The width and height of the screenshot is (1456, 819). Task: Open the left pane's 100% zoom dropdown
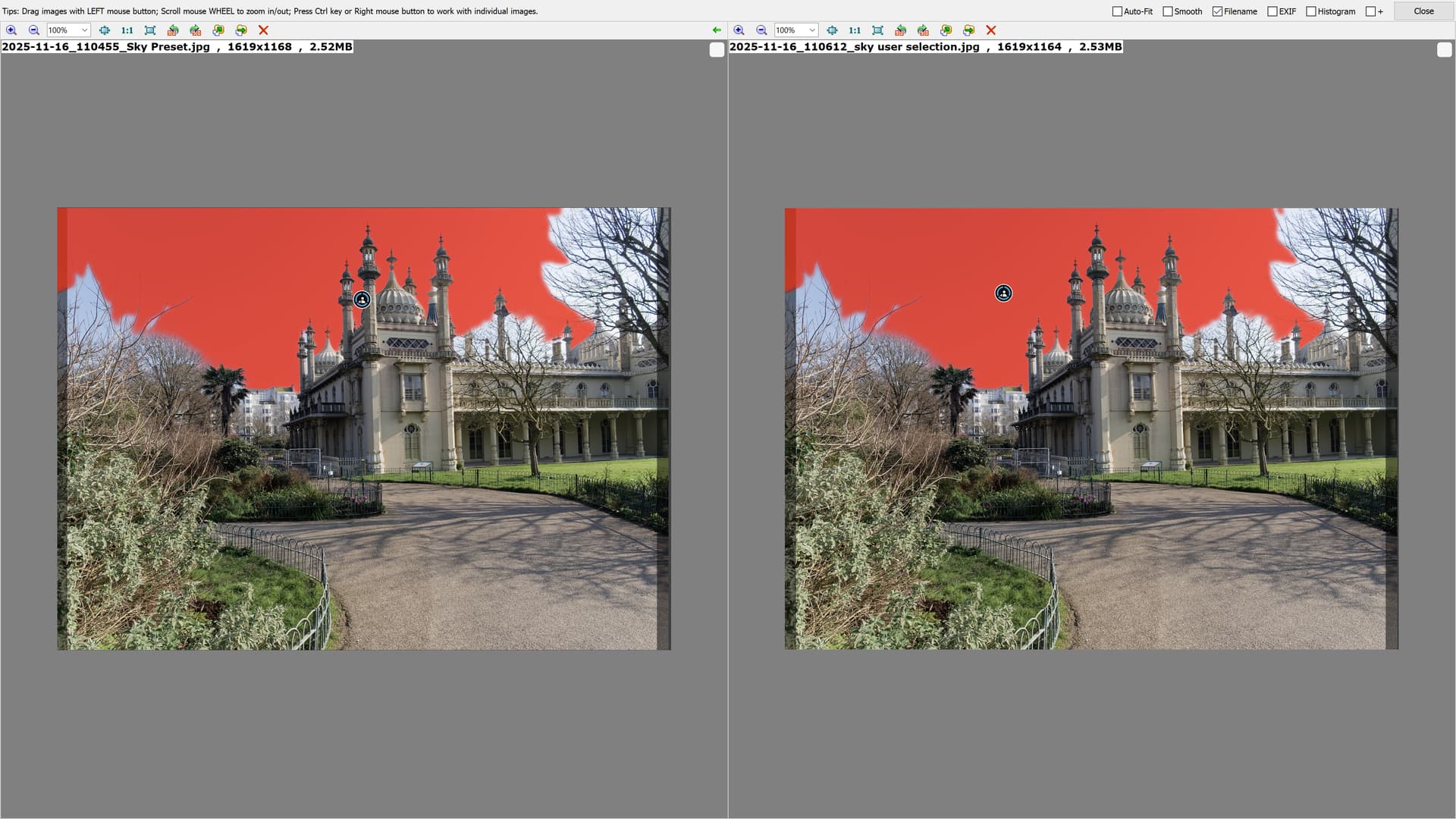pyautogui.click(x=84, y=30)
